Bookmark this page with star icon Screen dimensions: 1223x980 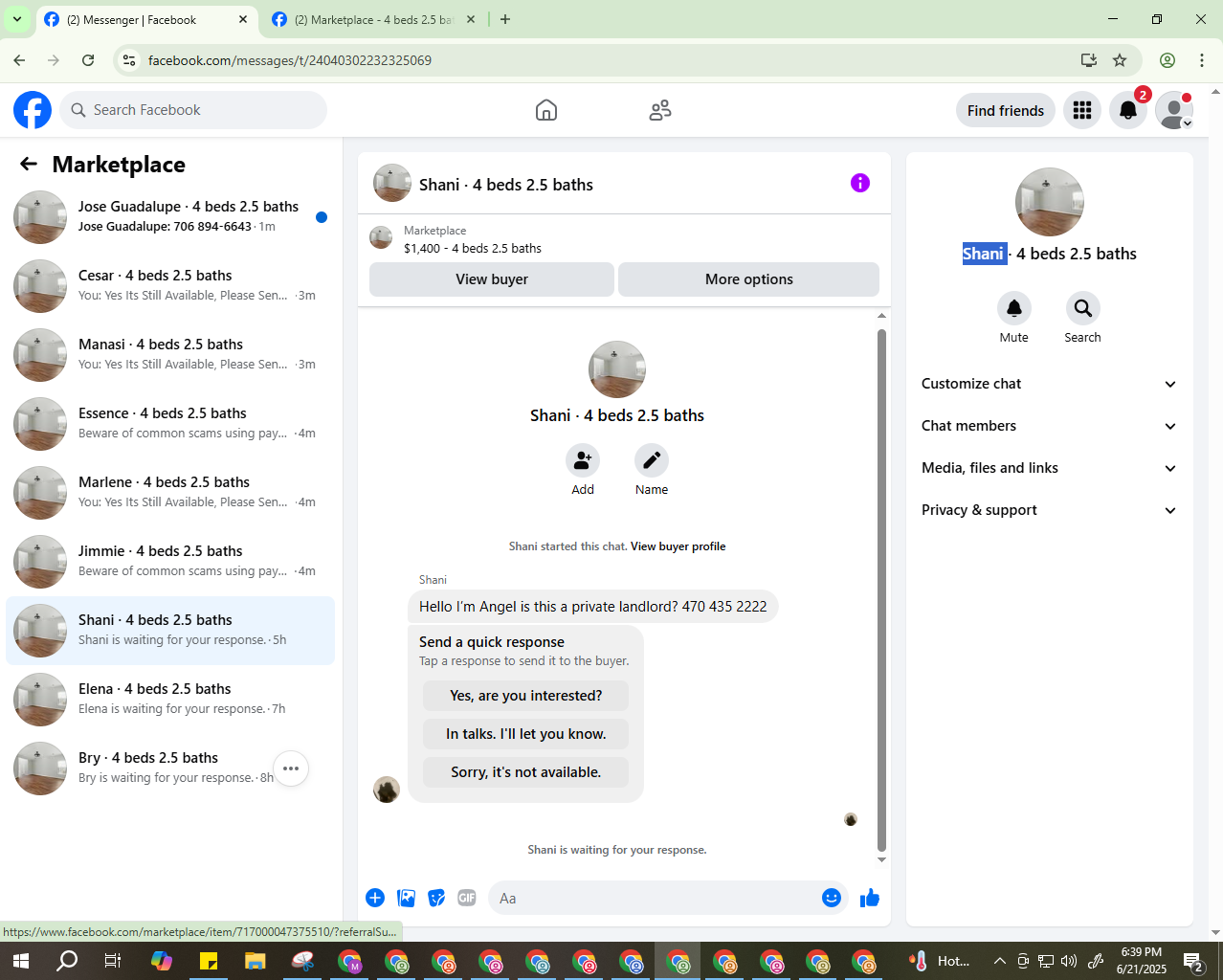pos(1120,60)
